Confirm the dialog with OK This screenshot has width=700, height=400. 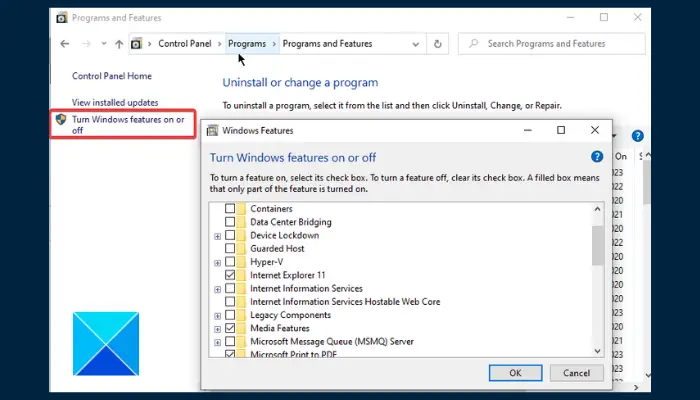516,373
